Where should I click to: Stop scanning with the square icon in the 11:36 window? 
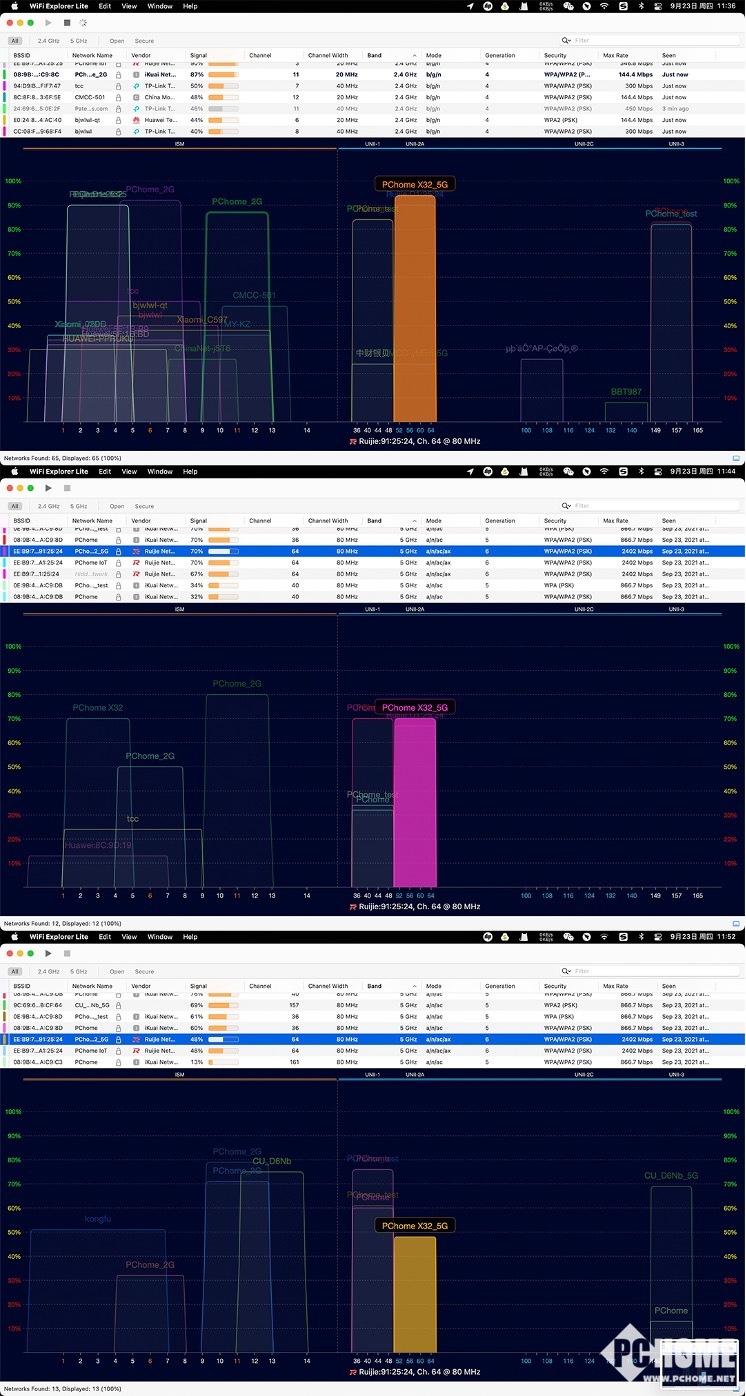coord(66,22)
